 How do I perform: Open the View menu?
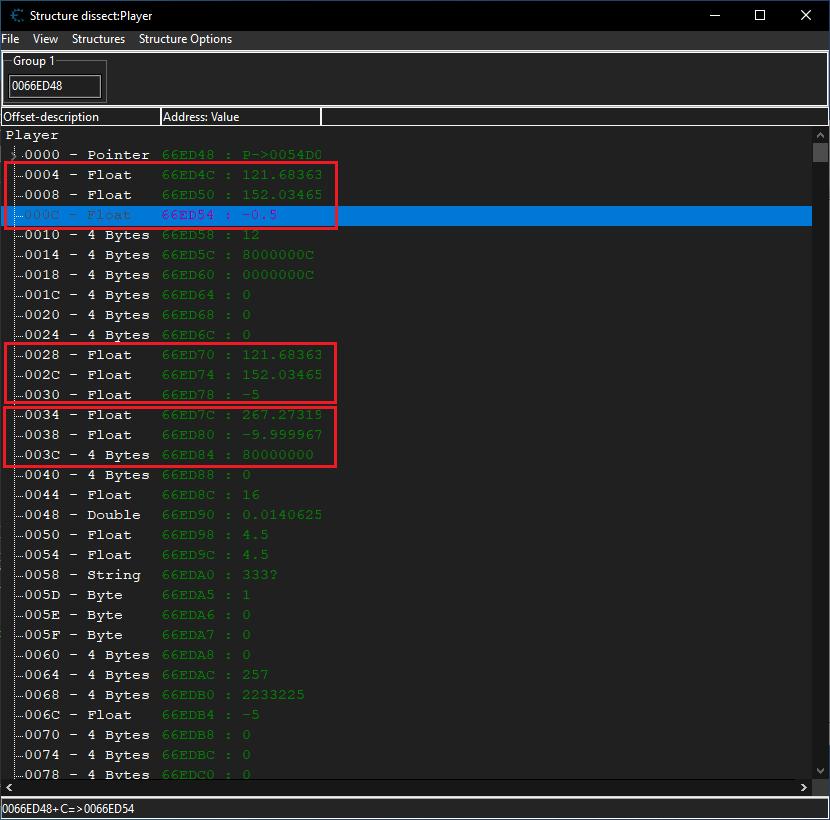click(x=45, y=39)
